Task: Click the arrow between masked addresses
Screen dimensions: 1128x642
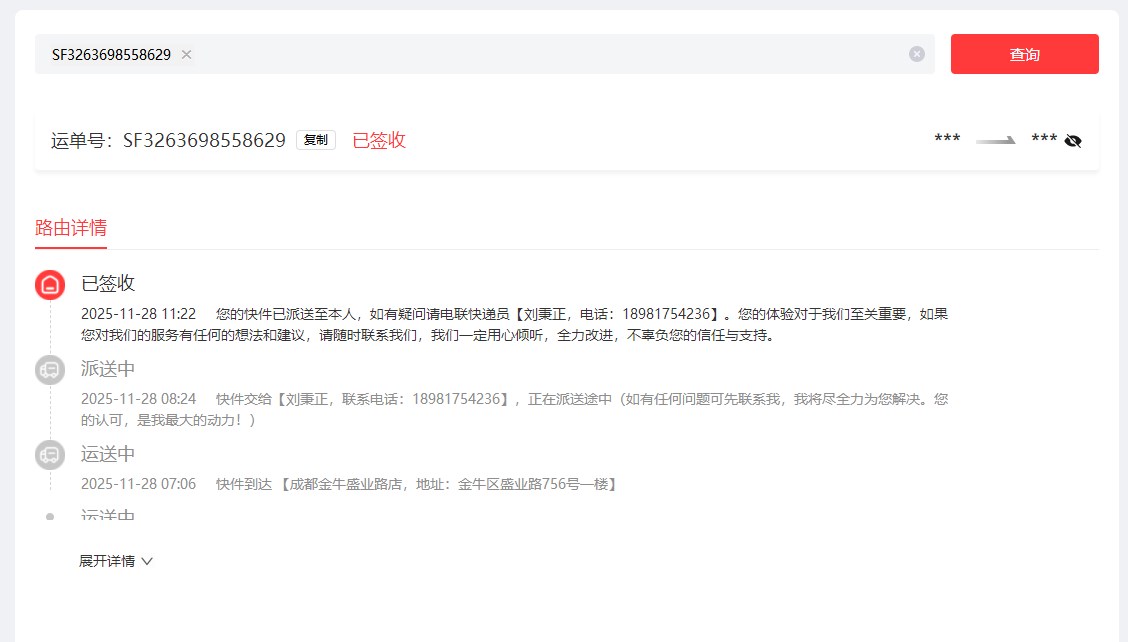Action: [995, 141]
